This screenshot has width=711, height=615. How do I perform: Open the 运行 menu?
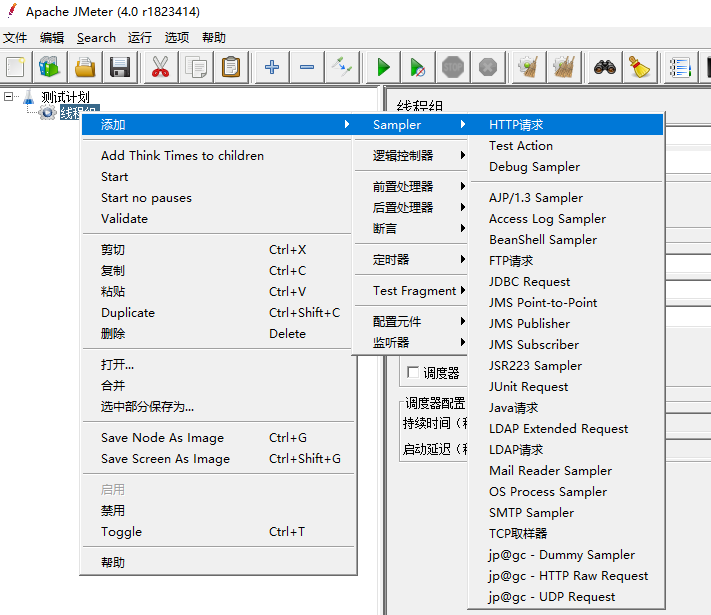tap(140, 38)
